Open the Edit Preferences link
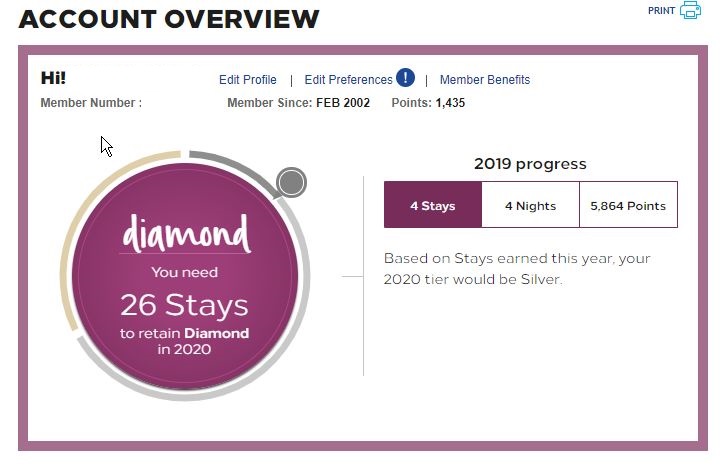The image size is (728, 468). coord(348,80)
